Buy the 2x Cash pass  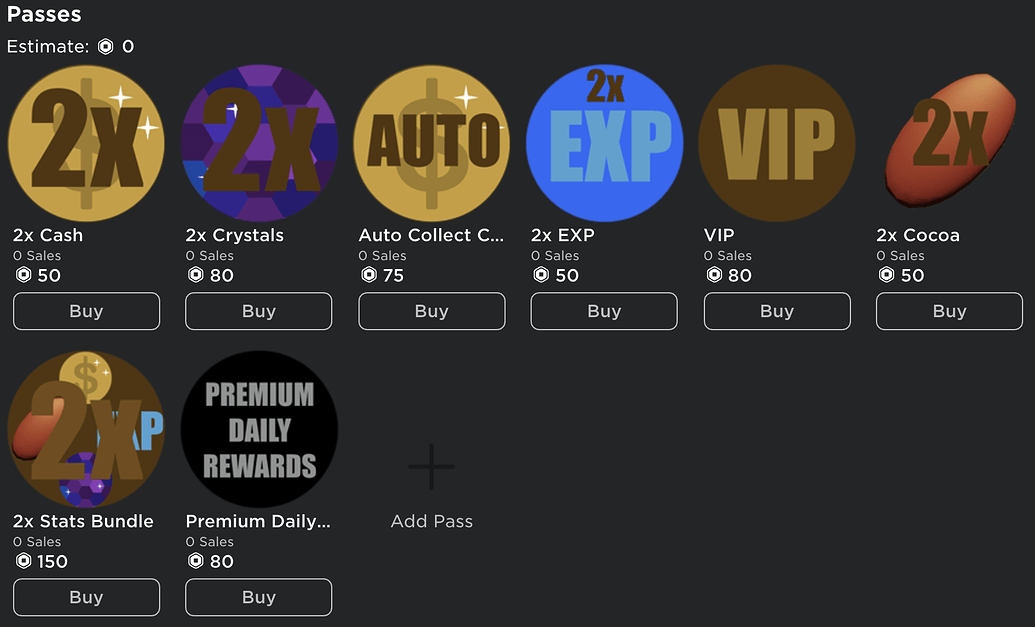coord(86,311)
